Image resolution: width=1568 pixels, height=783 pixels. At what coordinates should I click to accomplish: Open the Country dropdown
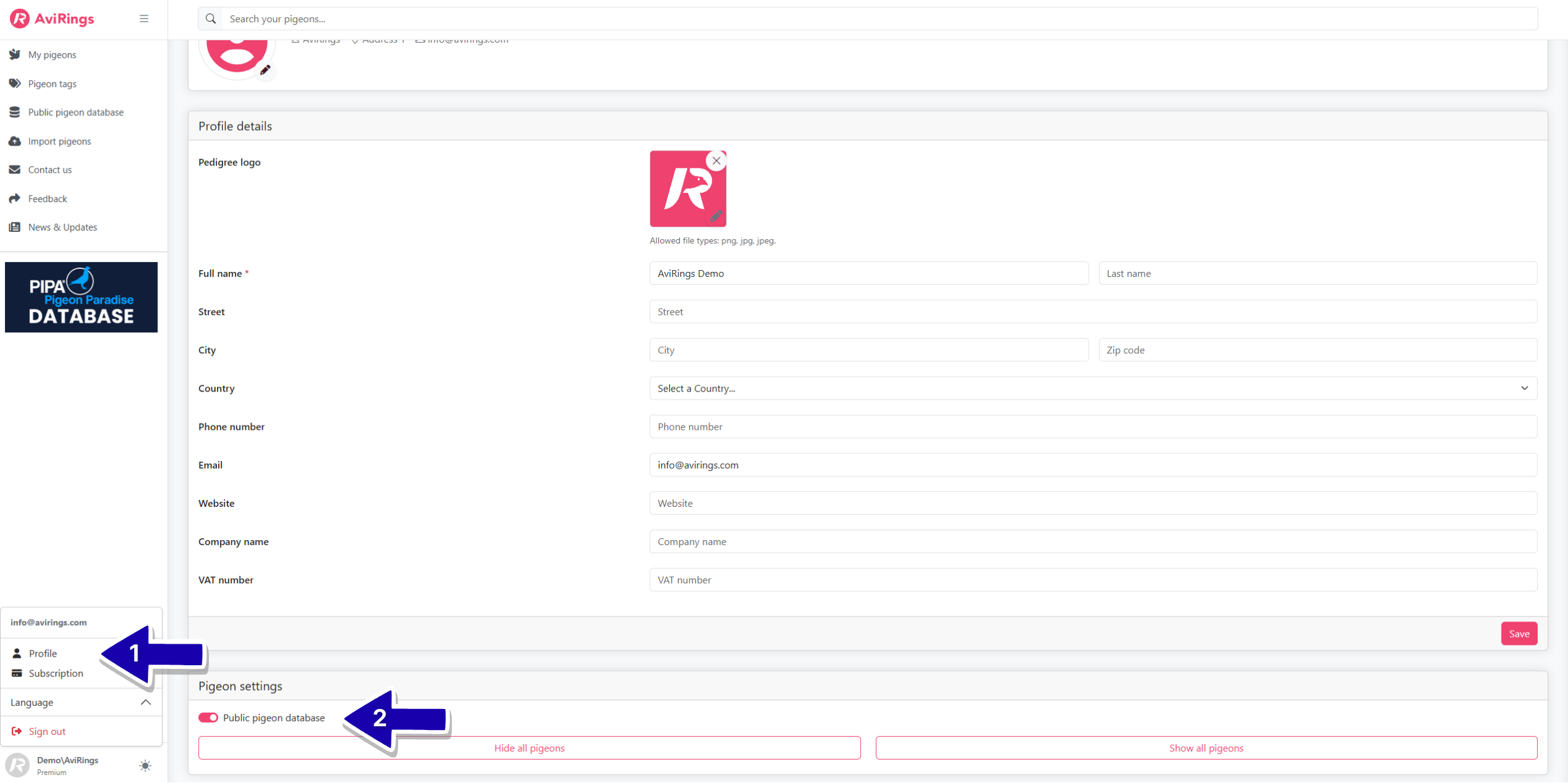[1093, 388]
